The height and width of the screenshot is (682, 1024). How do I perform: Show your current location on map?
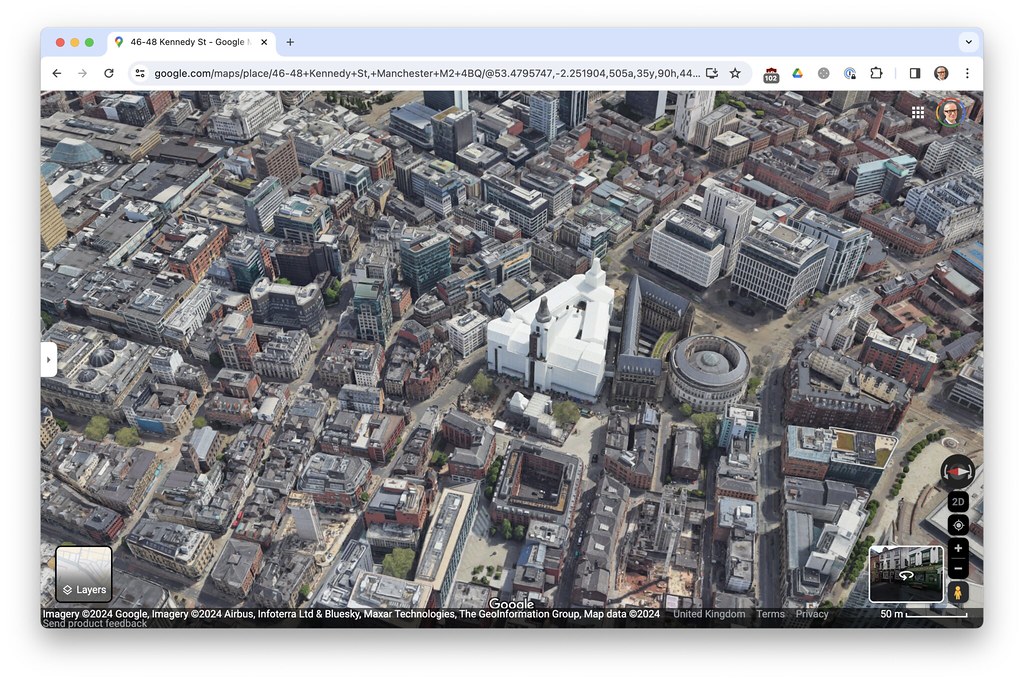click(958, 525)
